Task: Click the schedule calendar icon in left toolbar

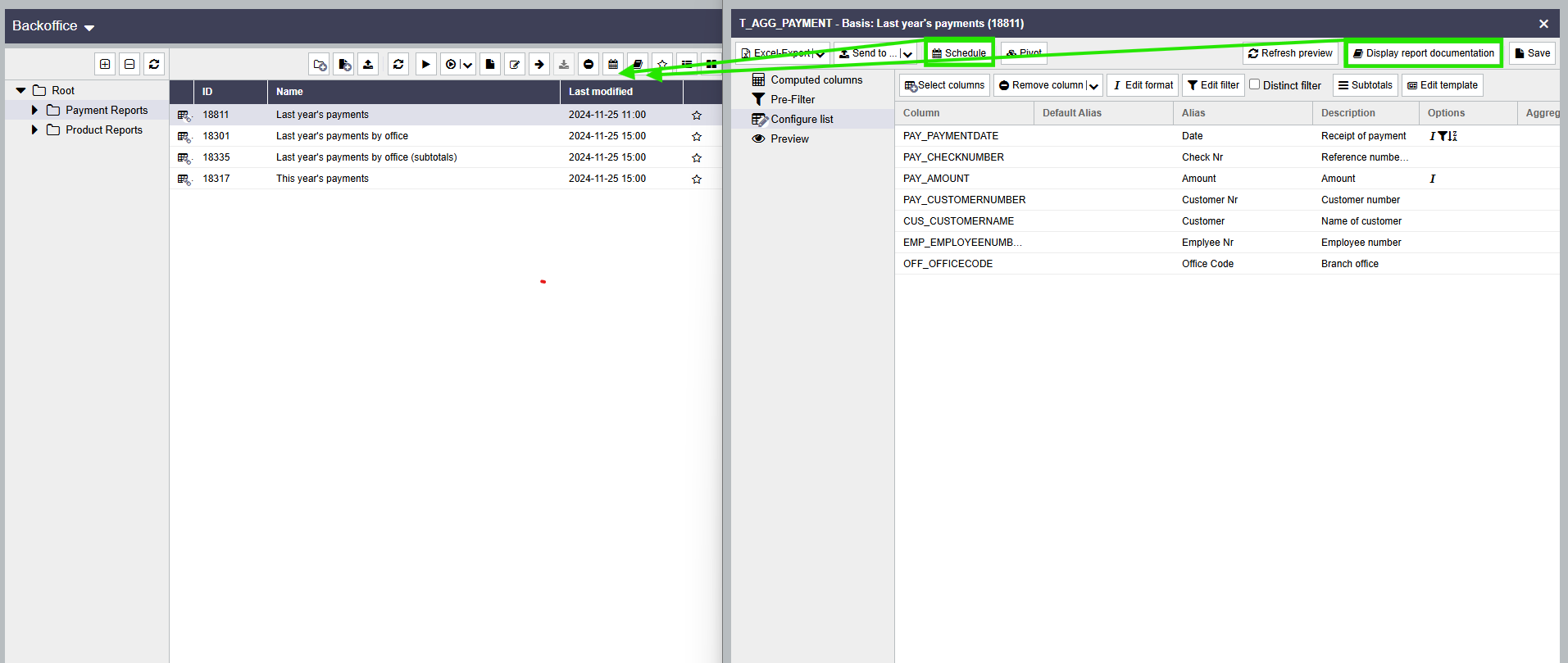Action: 612,64
